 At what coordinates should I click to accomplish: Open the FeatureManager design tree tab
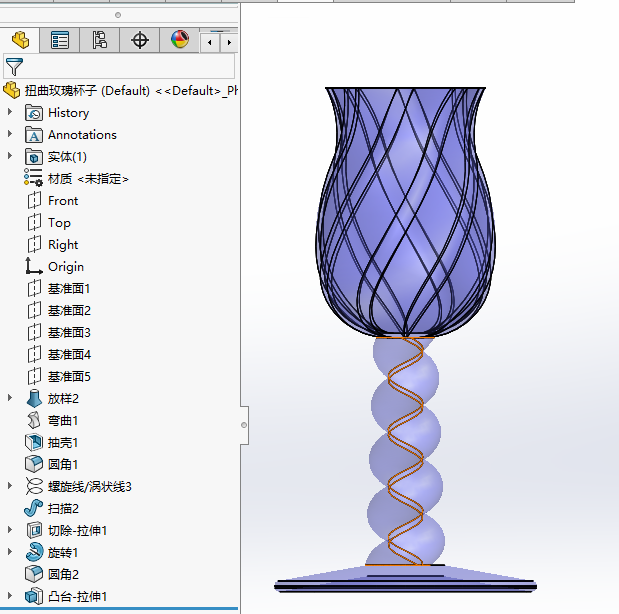tap(20, 40)
